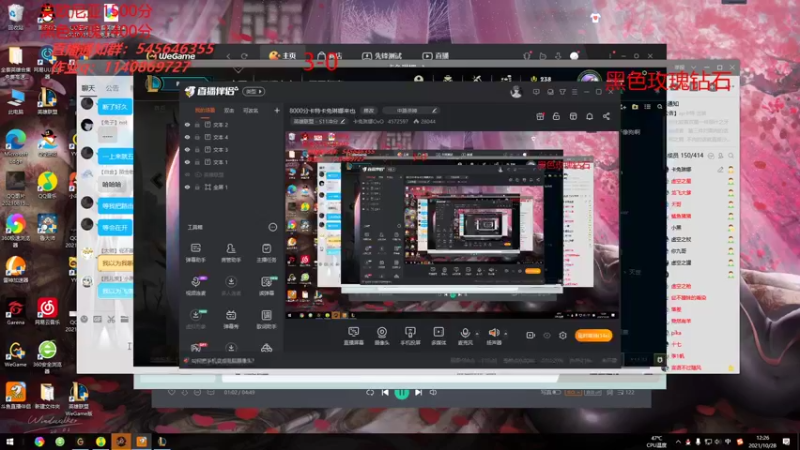Open the Garena desktop icon
Viewport: 800px width, 450px height.
point(15,312)
